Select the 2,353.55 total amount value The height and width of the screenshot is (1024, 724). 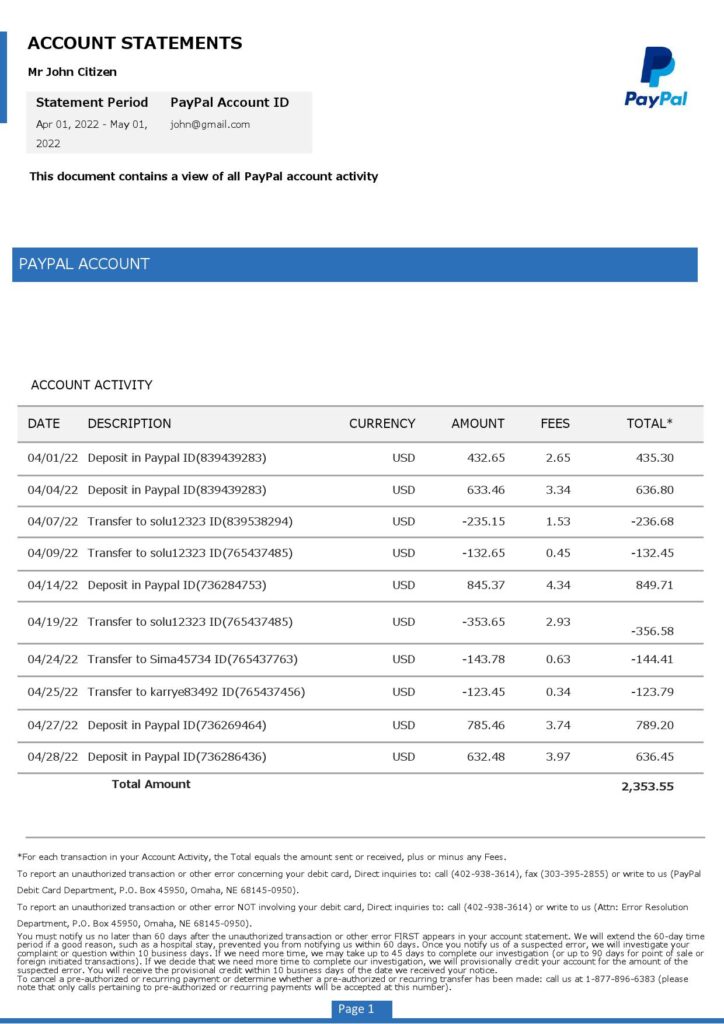pyautogui.click(x=647, y=786)
